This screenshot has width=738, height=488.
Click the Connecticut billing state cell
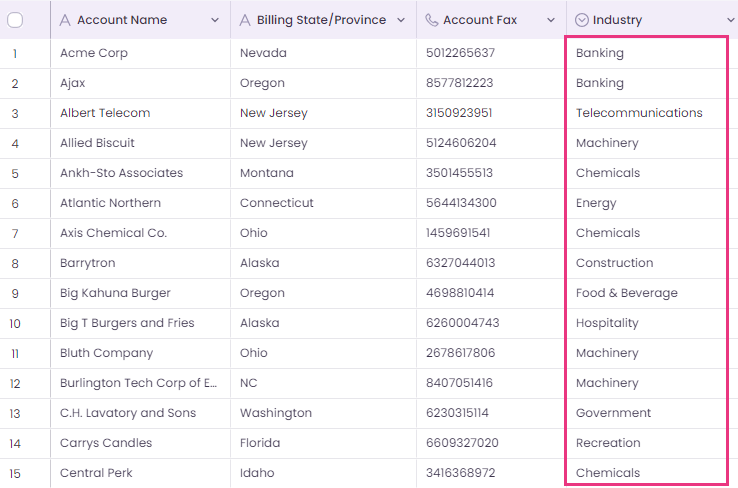tap(323, 203)
